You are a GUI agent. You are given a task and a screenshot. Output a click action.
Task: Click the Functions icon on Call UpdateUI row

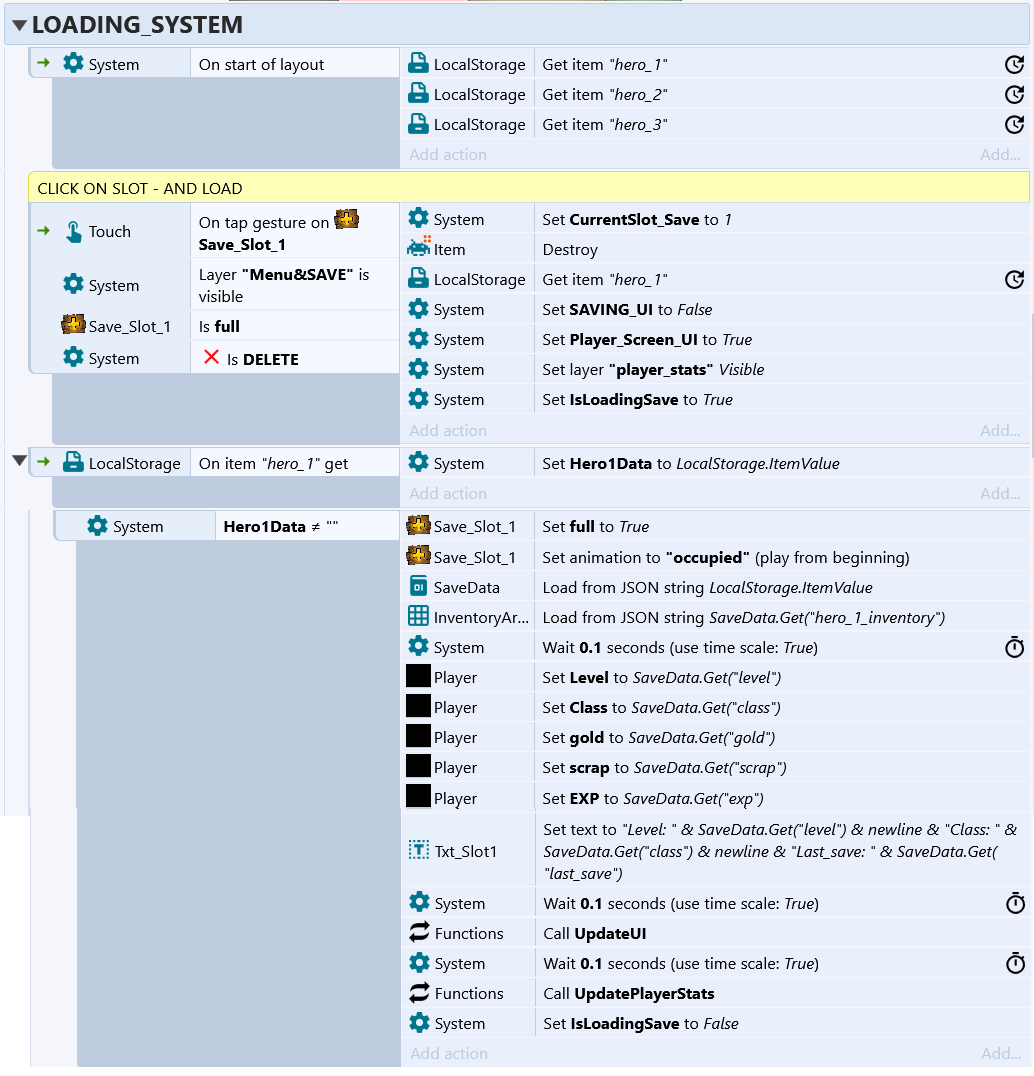click(x=419, y=933)
